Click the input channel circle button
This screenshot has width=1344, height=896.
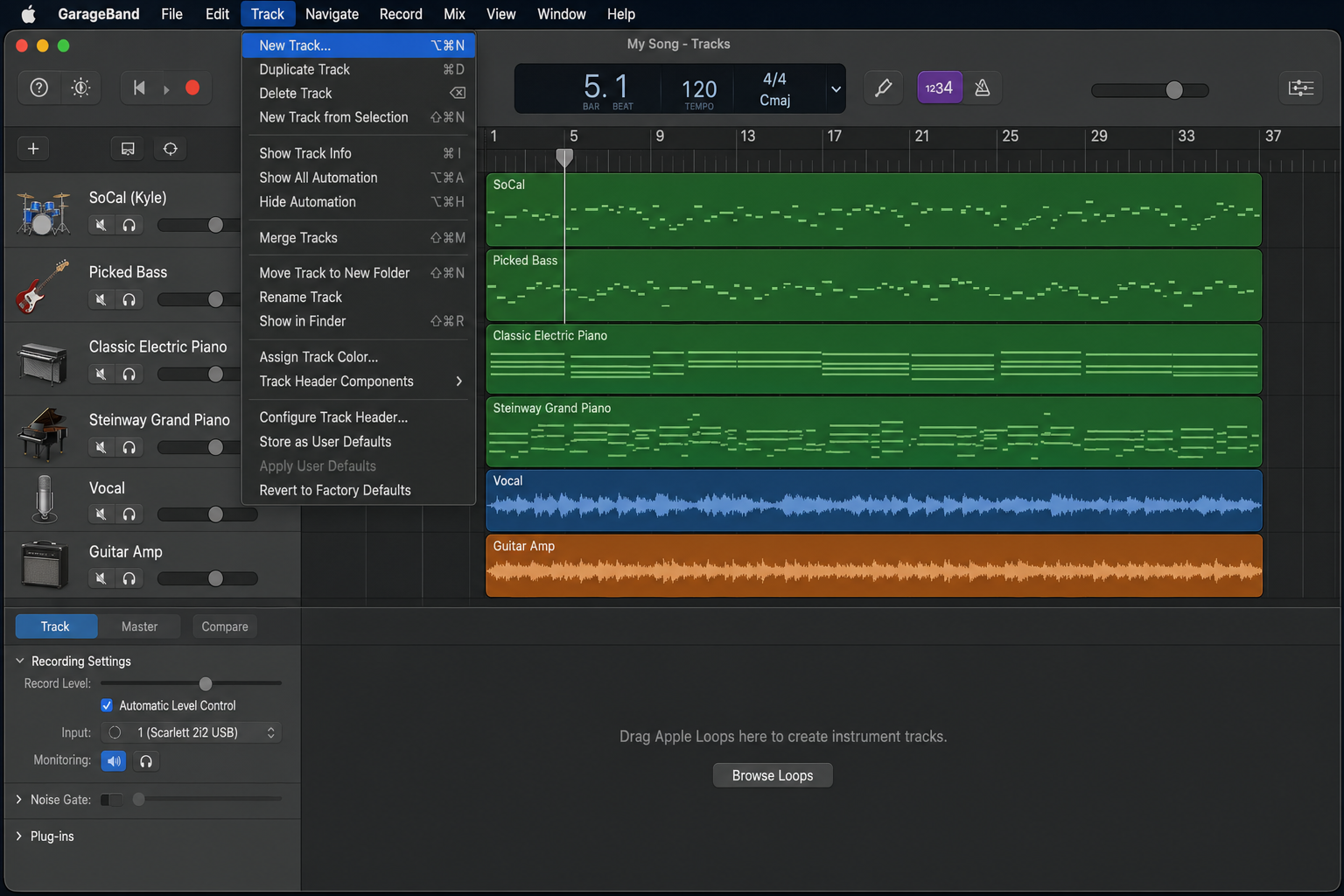pyautogui.click(x=115, y=732)
